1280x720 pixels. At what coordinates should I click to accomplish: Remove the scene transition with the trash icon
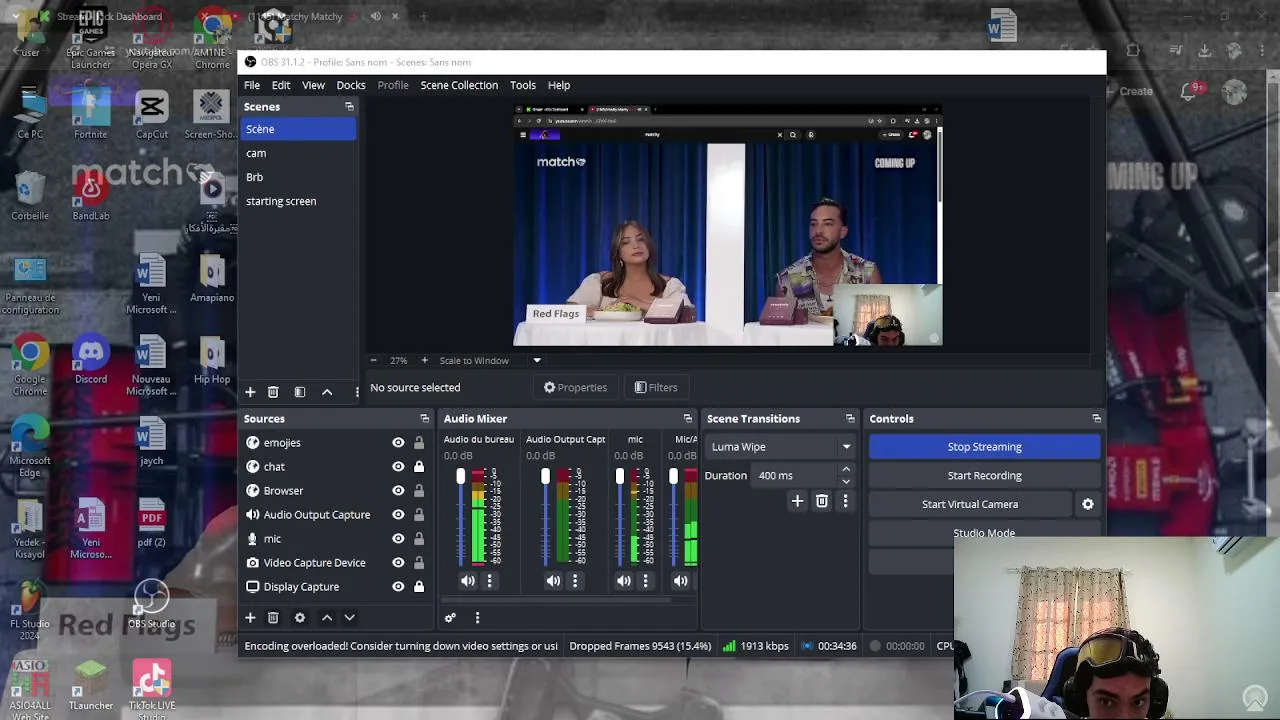(822, 501)
